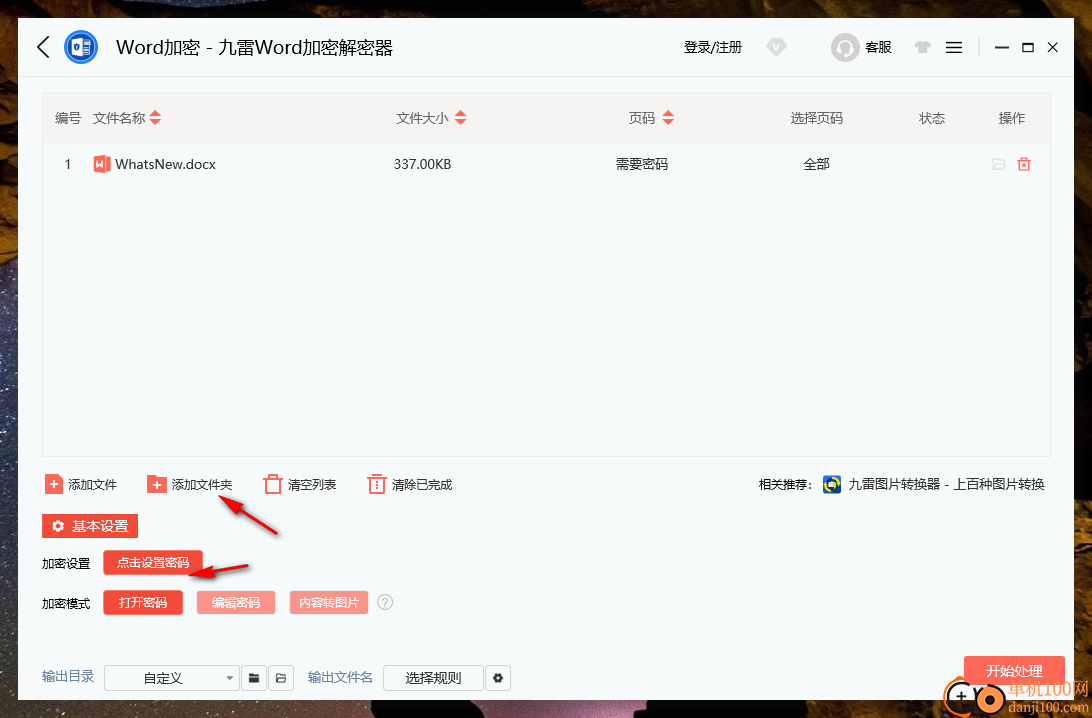Click the blue Word encryption app logo

coord(81,47)
